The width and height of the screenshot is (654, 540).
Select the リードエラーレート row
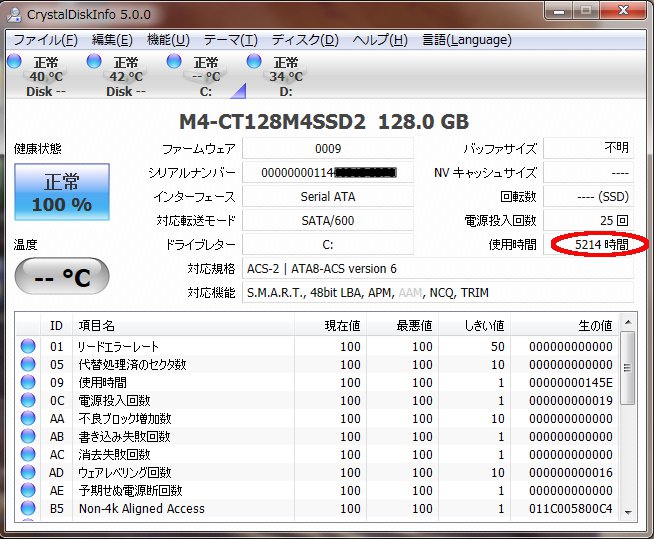tap(317, 346)
